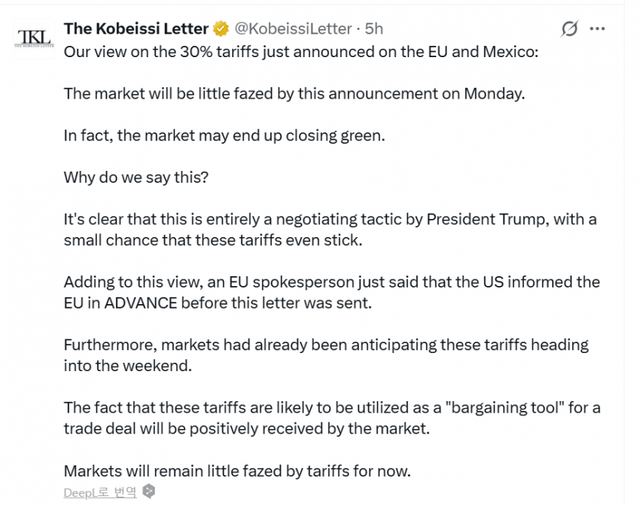Screen dimensions: 640x505
Task: Click the DeepL translation link text
Action: point(99,492)
